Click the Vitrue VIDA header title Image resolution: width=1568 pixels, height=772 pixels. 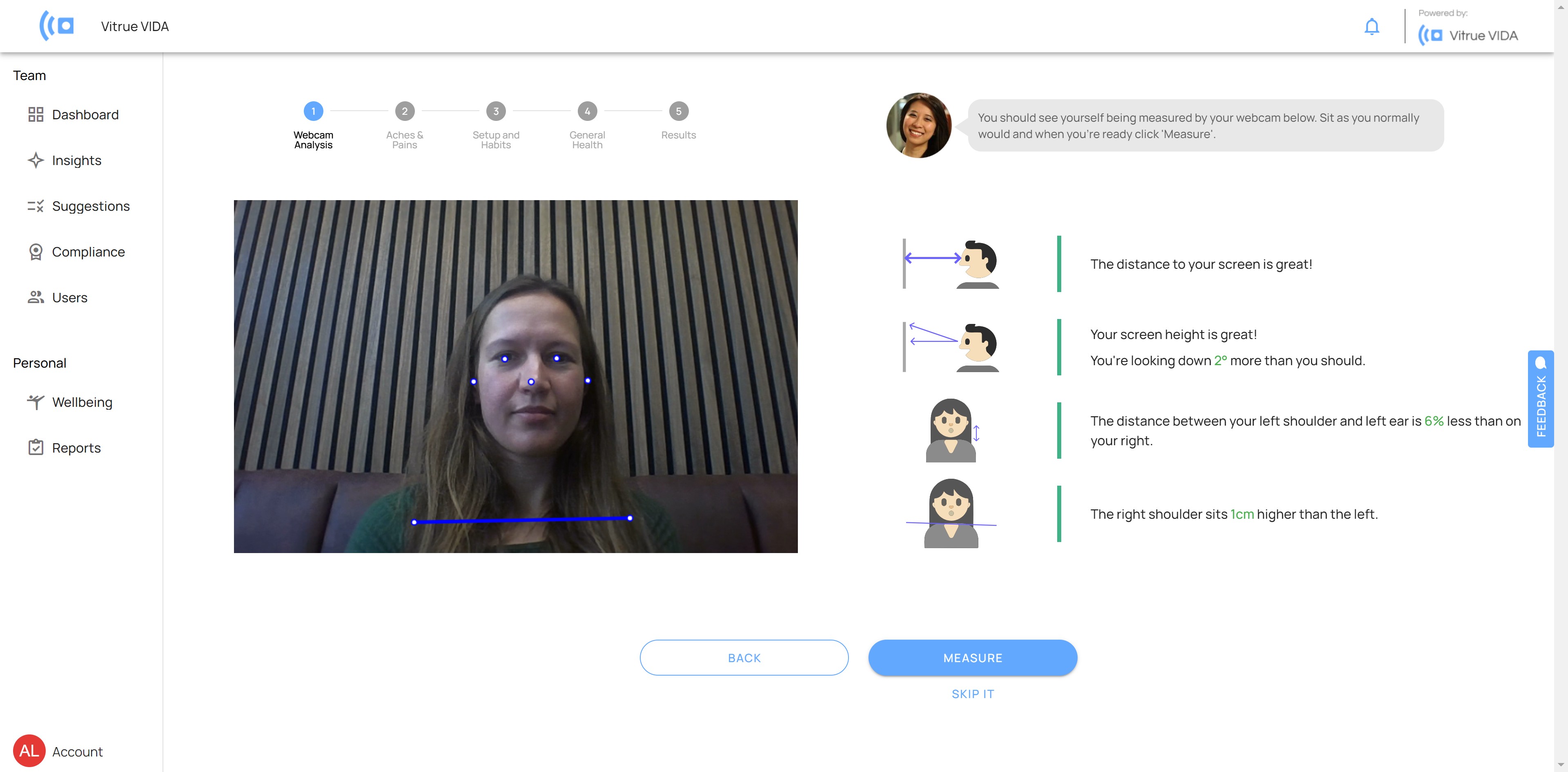point(134,26)
